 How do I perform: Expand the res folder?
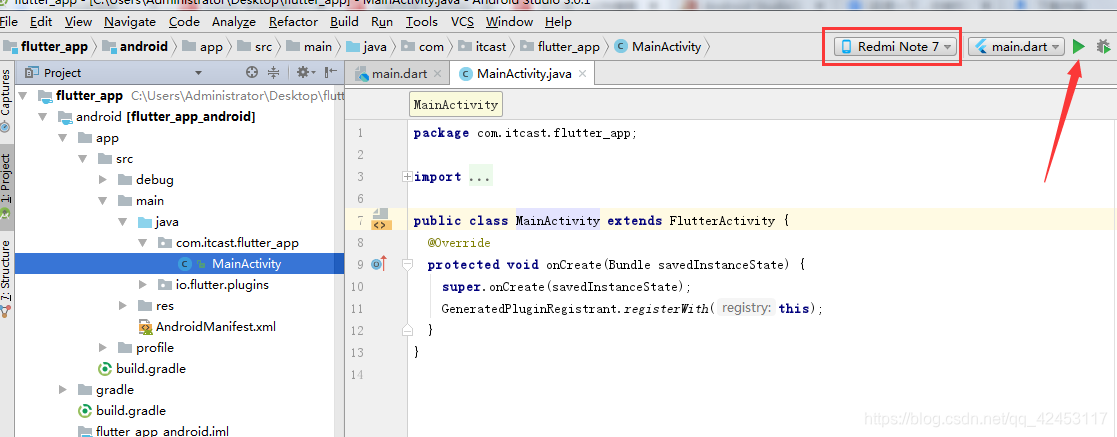(123, 306)
